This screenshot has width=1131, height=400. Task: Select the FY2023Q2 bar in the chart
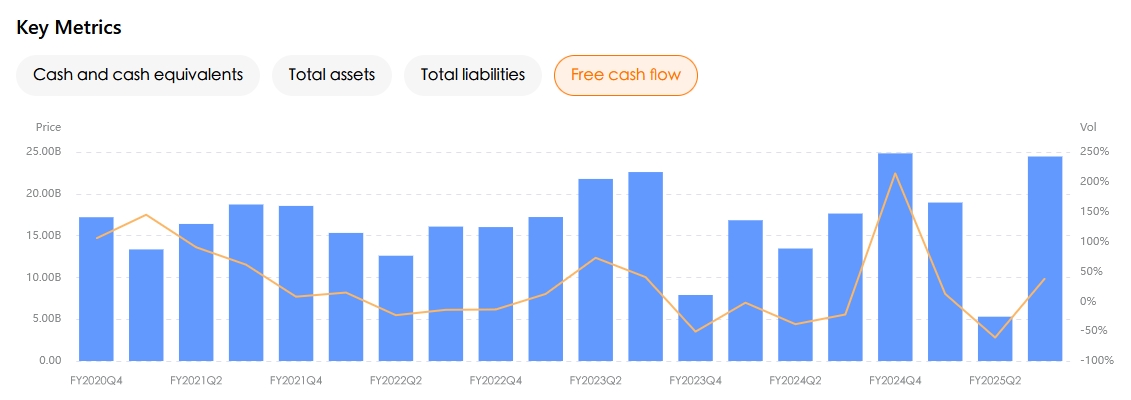(596, 270)
